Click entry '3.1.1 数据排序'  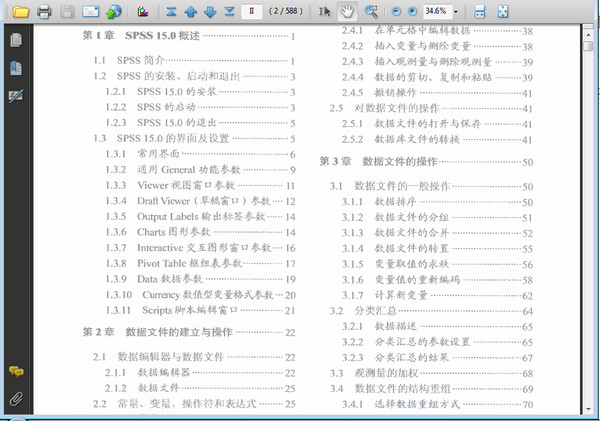(379, 202)
